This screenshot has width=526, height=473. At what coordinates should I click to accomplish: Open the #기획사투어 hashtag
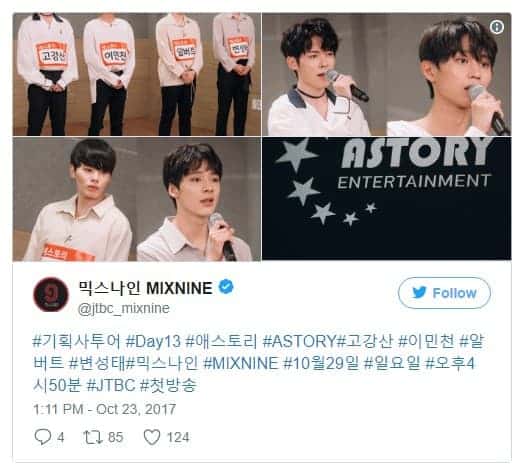(76, 341)
